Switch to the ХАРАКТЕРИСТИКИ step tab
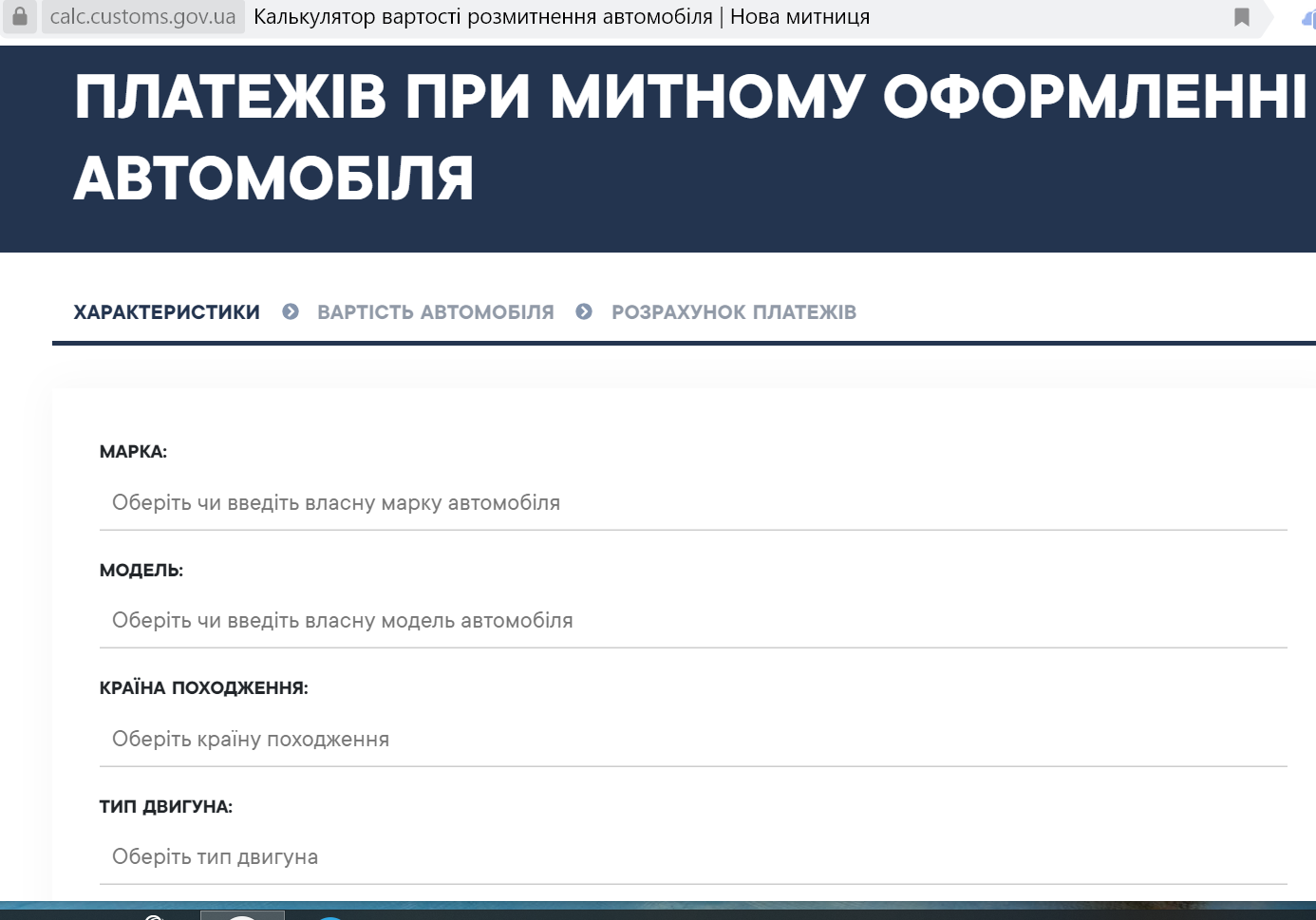This screenshot has width=1316, height=920. [166, 312]
